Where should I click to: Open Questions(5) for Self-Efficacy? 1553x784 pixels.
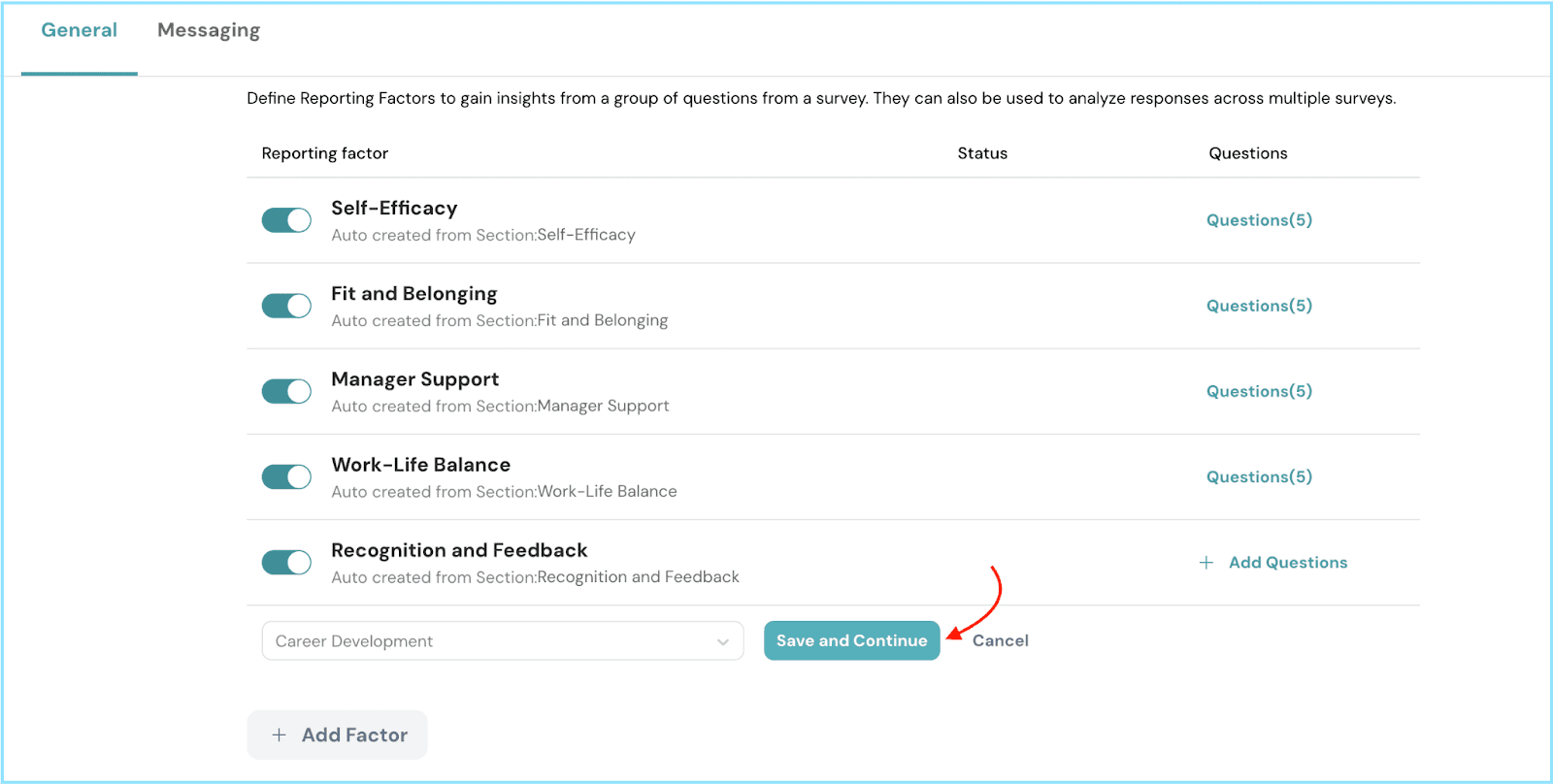click(1259, 220)
